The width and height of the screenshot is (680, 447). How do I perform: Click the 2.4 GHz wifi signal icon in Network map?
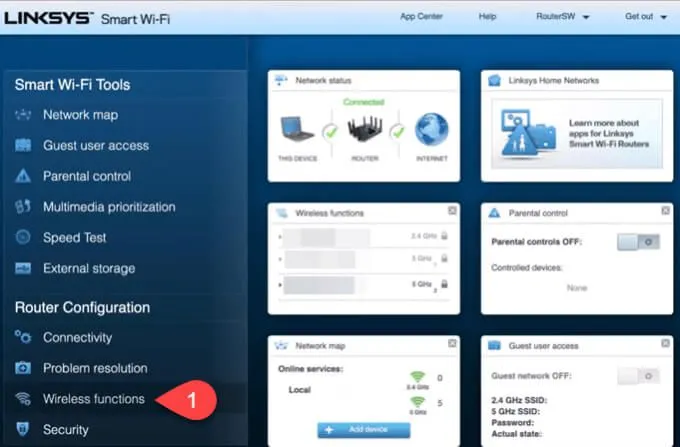418,376
